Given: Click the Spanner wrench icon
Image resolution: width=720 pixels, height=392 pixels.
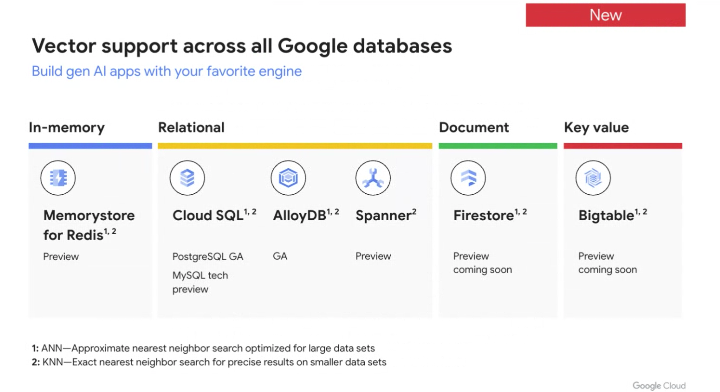Looking at the screenshot, I should pos(373,178).
